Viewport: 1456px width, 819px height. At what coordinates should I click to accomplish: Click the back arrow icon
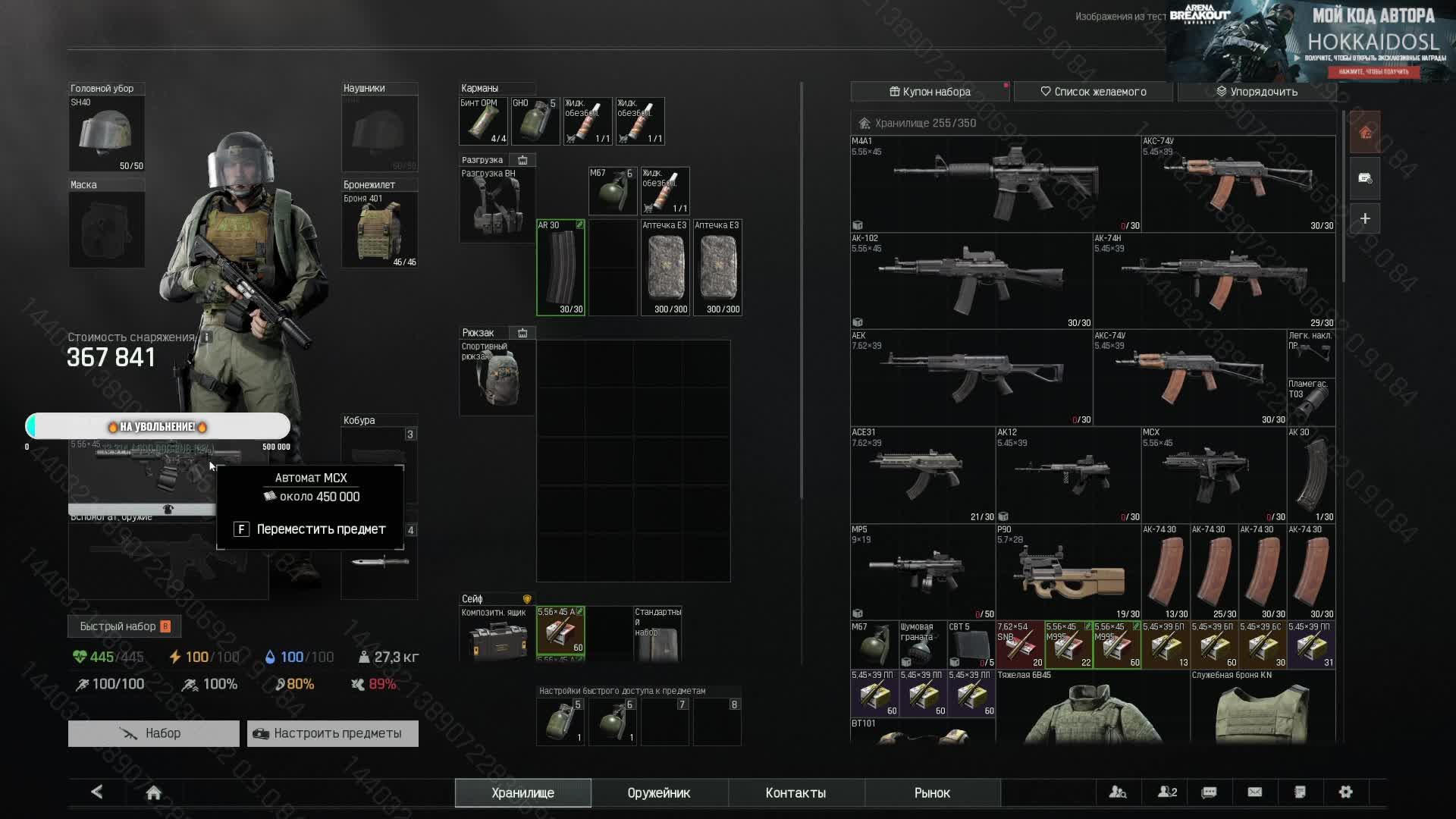(x=97, y=792)
